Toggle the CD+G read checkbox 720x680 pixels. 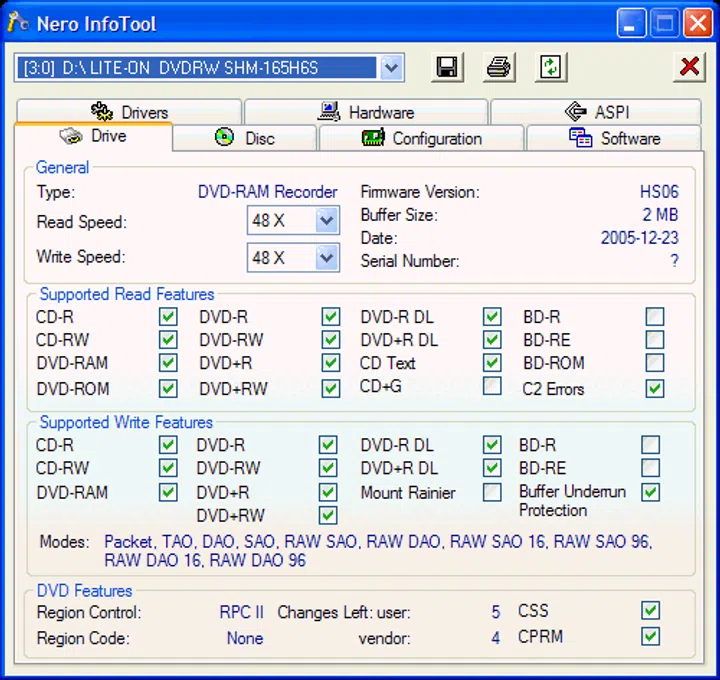click(492, 386)
